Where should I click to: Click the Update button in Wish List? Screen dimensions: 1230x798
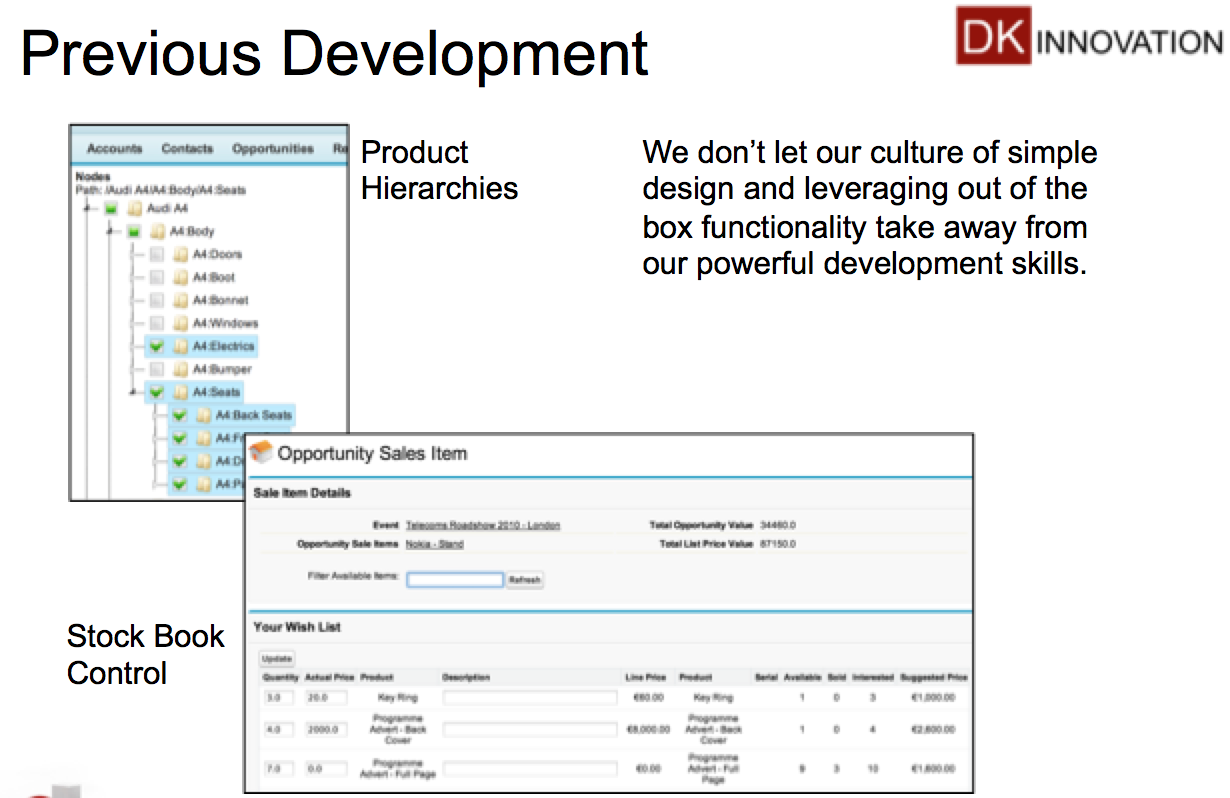pyautogui.click(x=276, y=659)
